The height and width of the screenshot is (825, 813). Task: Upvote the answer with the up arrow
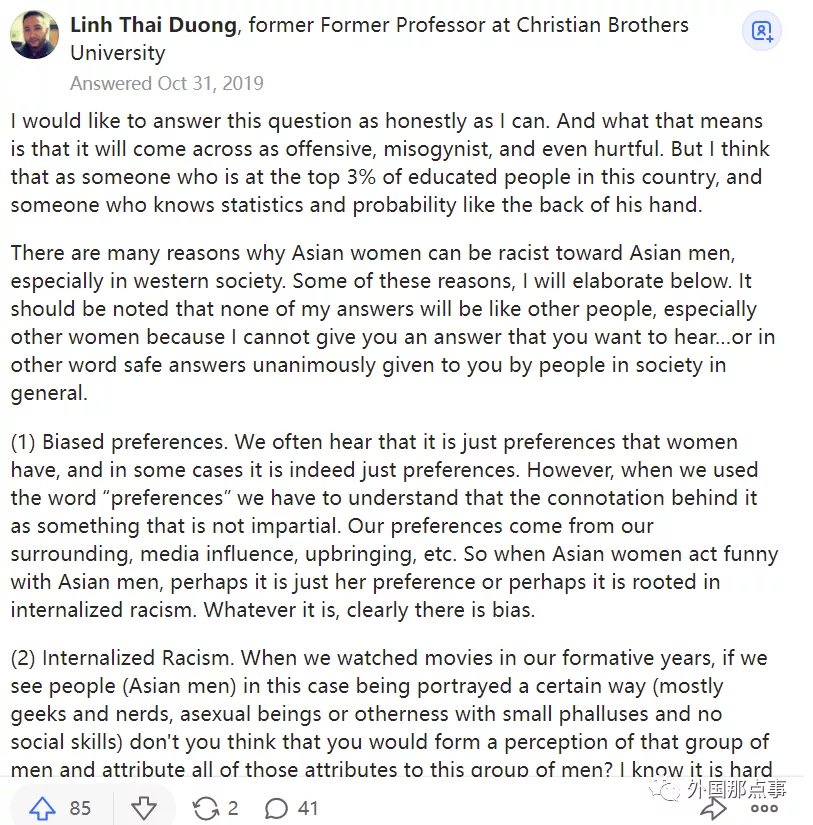click(x=42, y=807)
